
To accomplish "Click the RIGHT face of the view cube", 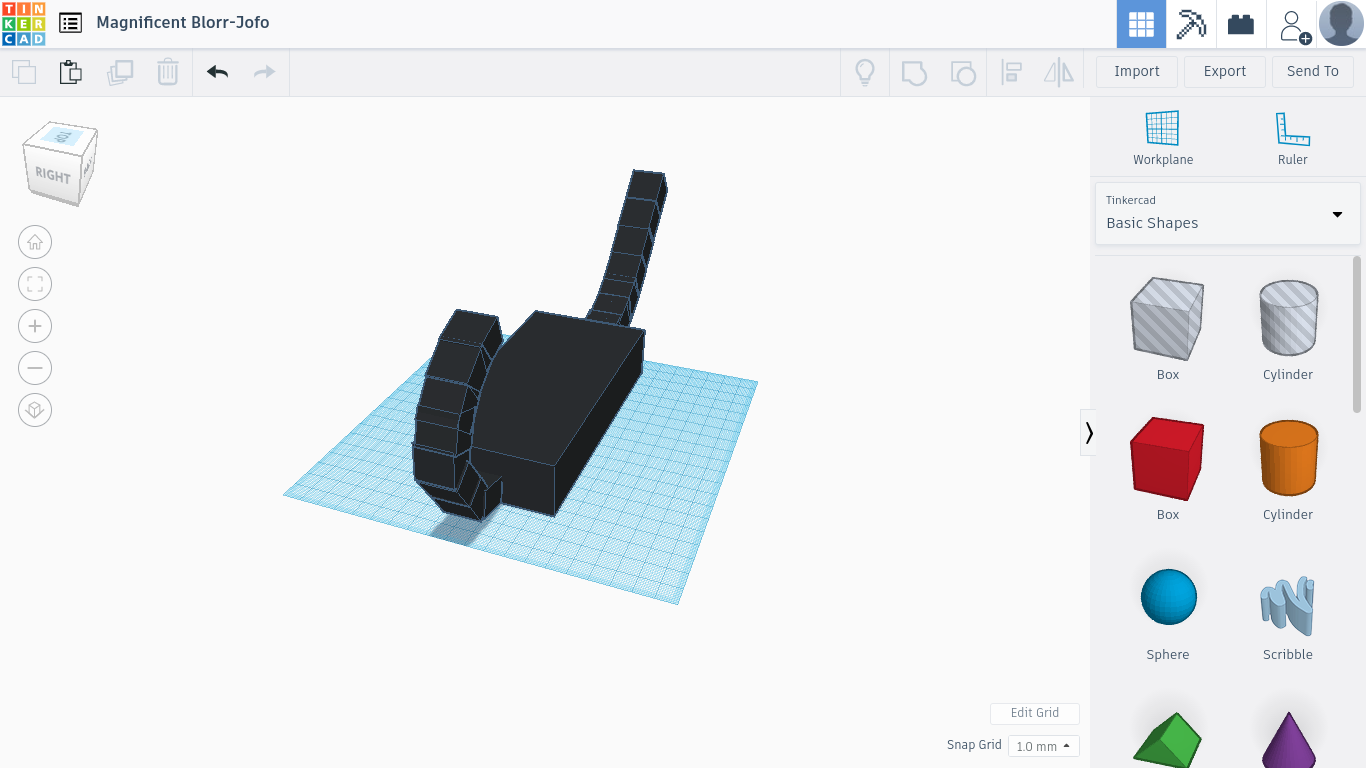I will click(x=52, y=176).
